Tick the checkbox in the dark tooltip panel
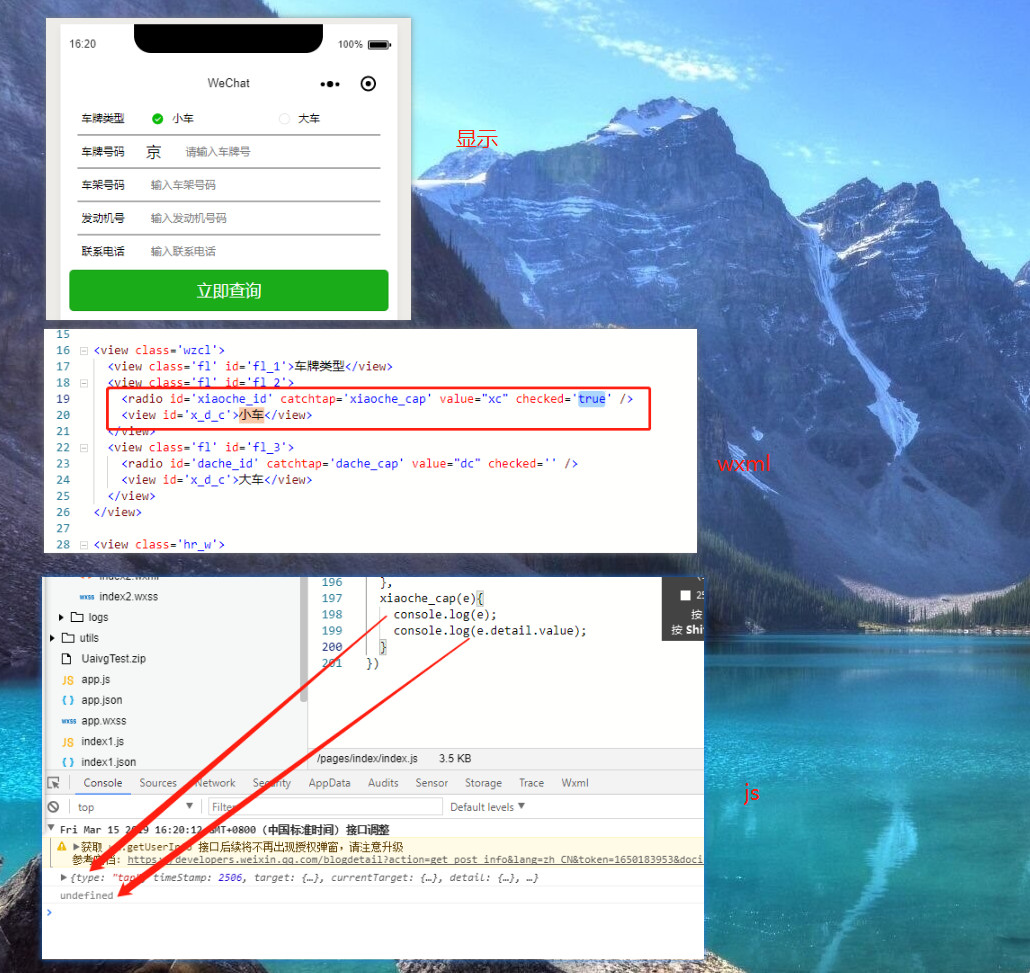The image size is (1030, 973). [685, 595]
